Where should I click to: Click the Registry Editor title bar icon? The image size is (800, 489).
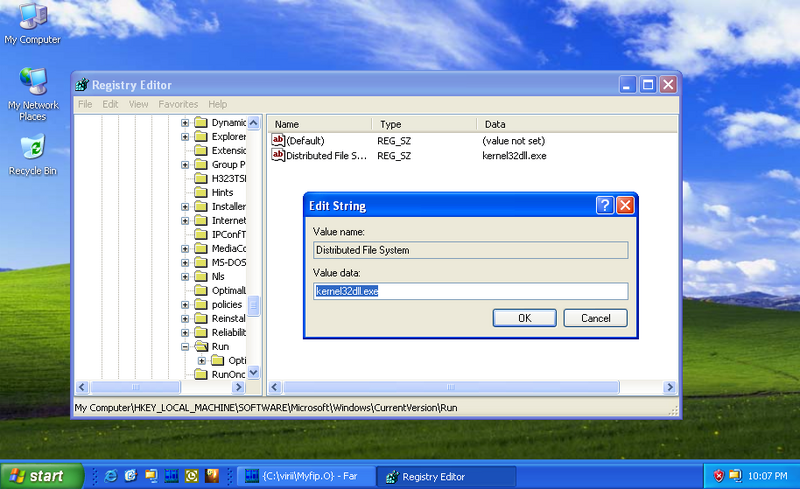click(x=82, y=85)
